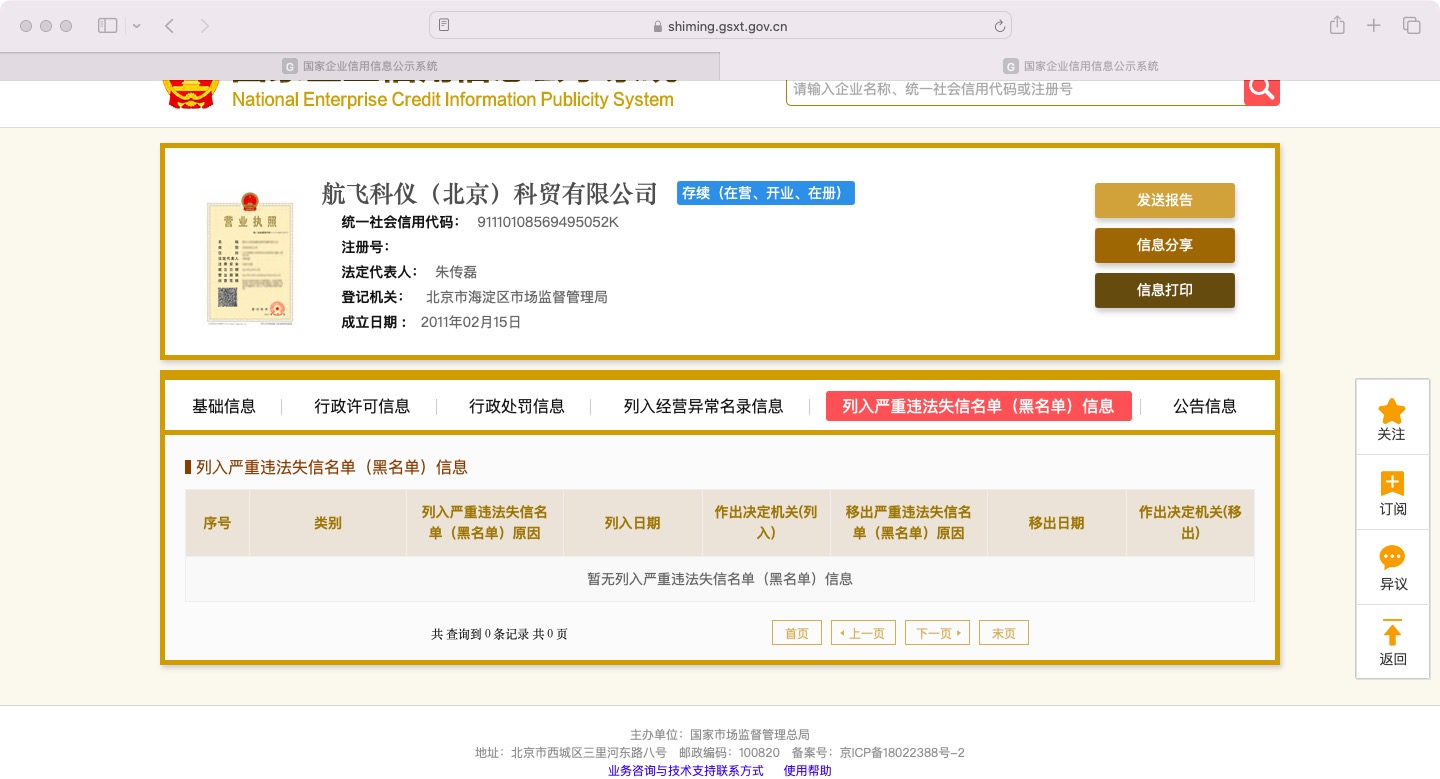Open the 行政许可信息 tab
Viewport: 1440px width, 779px height.
[x=362, y=406]
